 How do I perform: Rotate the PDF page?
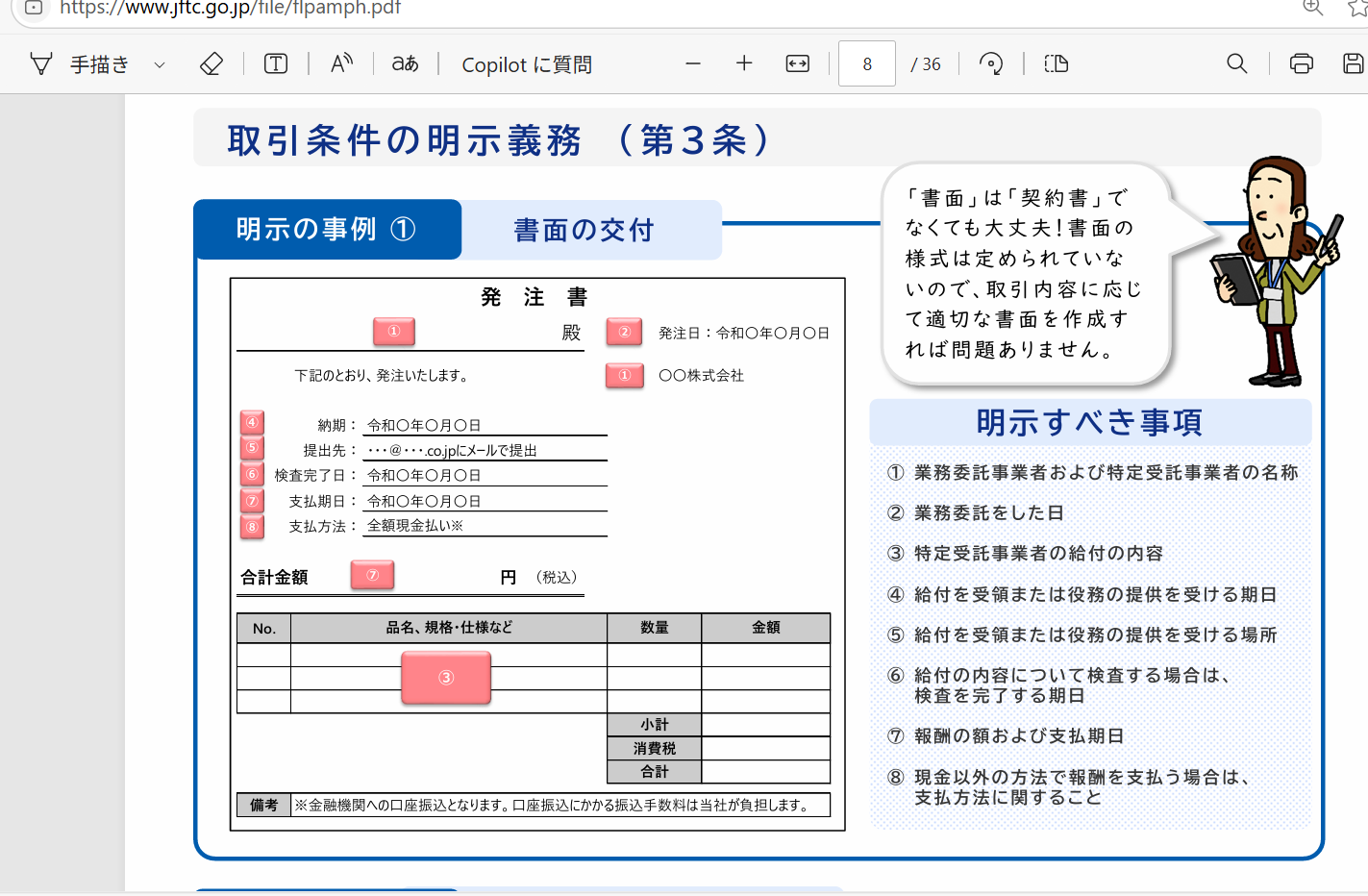(991, 63)
